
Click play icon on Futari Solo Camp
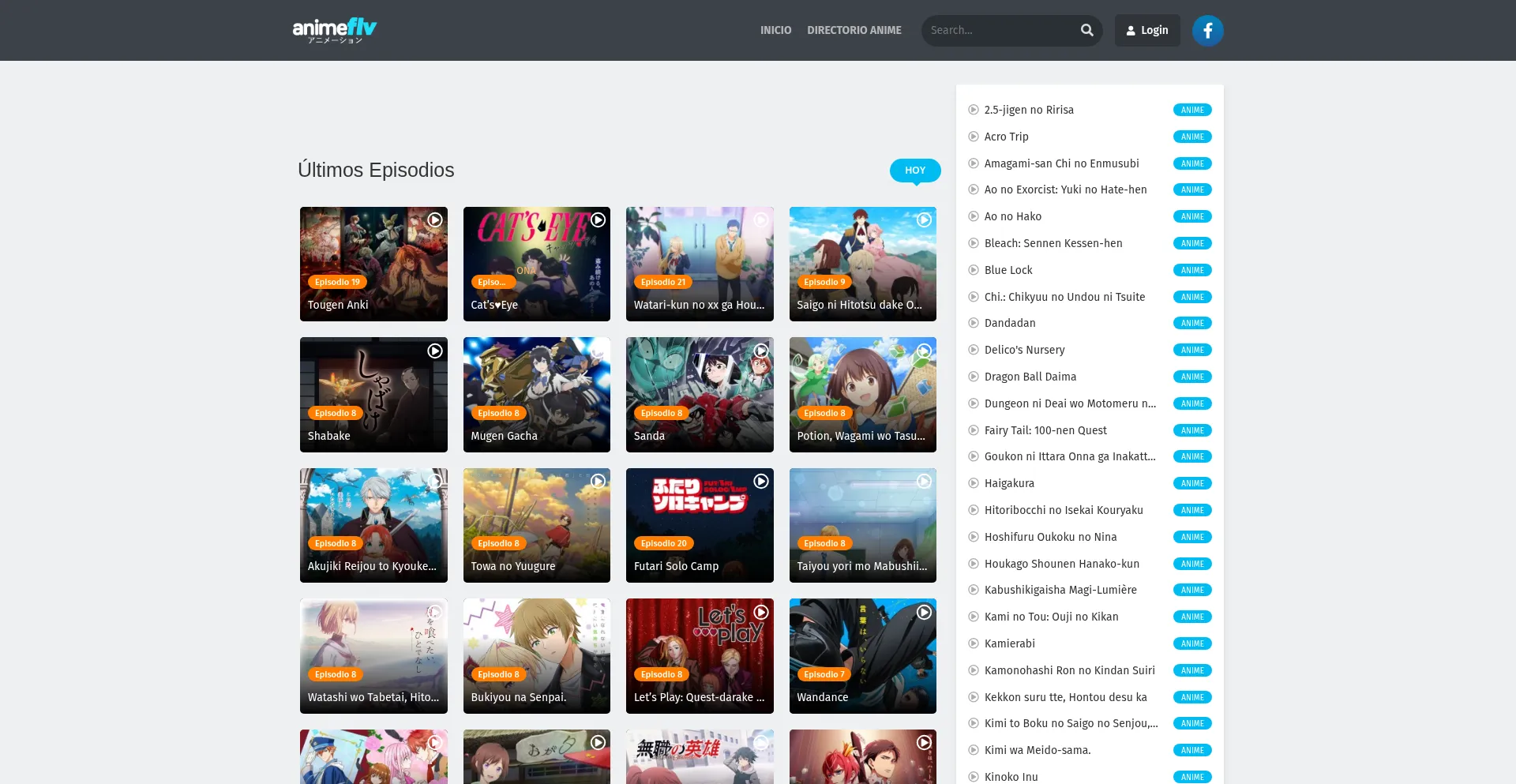coord(761,481)
